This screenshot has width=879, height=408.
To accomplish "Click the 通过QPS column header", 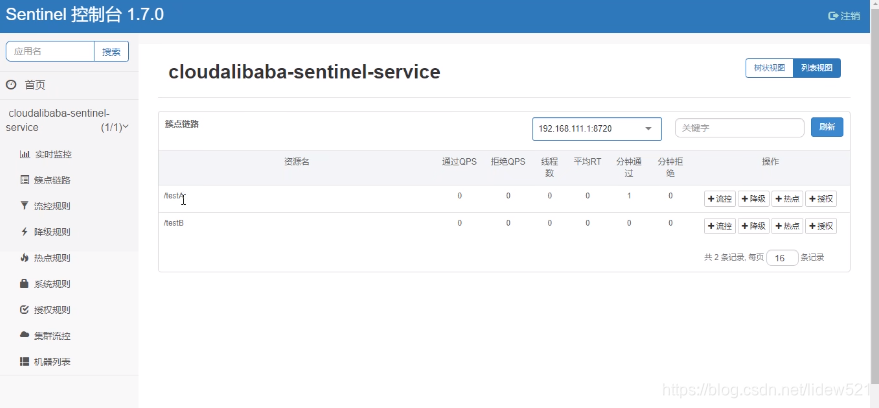I will (x=459, y=161).
